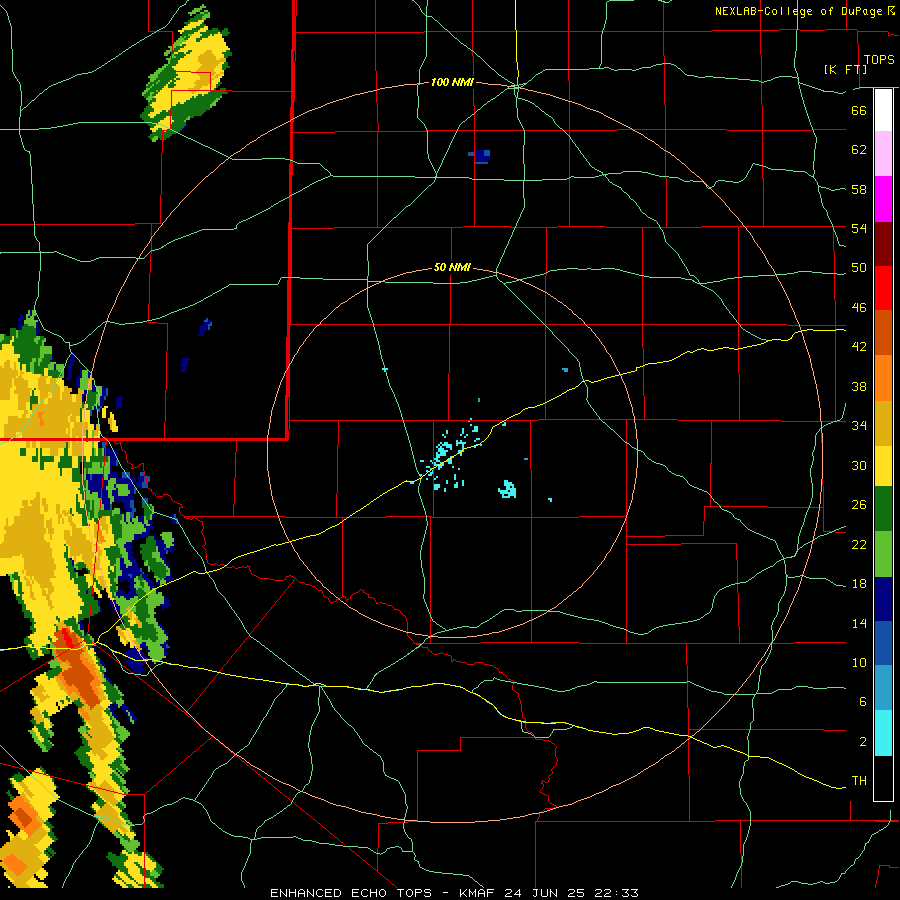Click the magenta swatch near 58
This screenshot has width=900, height=900.
tap(883, 199)
